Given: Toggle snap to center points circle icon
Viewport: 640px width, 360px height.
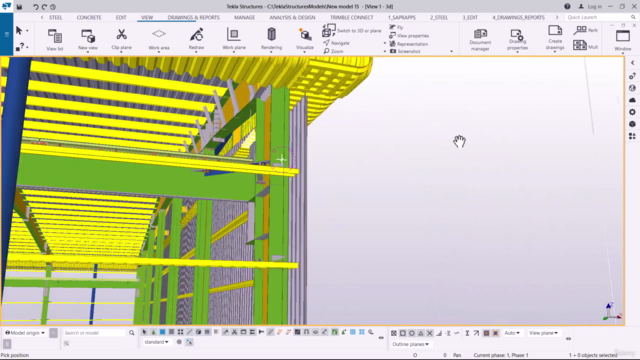Looking at the screenshot, I should pos(411,333).
